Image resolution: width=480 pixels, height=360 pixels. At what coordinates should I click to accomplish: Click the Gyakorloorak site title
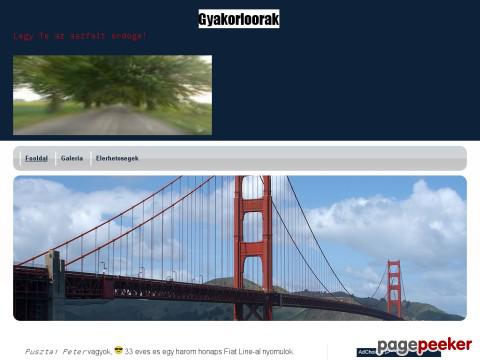(x=239, y=19)
